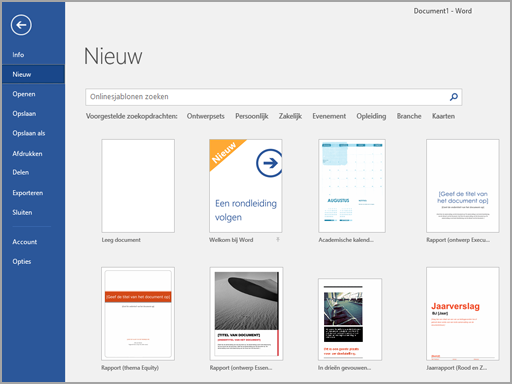Open the Afdrukken print page
The image size is (512, 384).
click(x=27, y=154)
